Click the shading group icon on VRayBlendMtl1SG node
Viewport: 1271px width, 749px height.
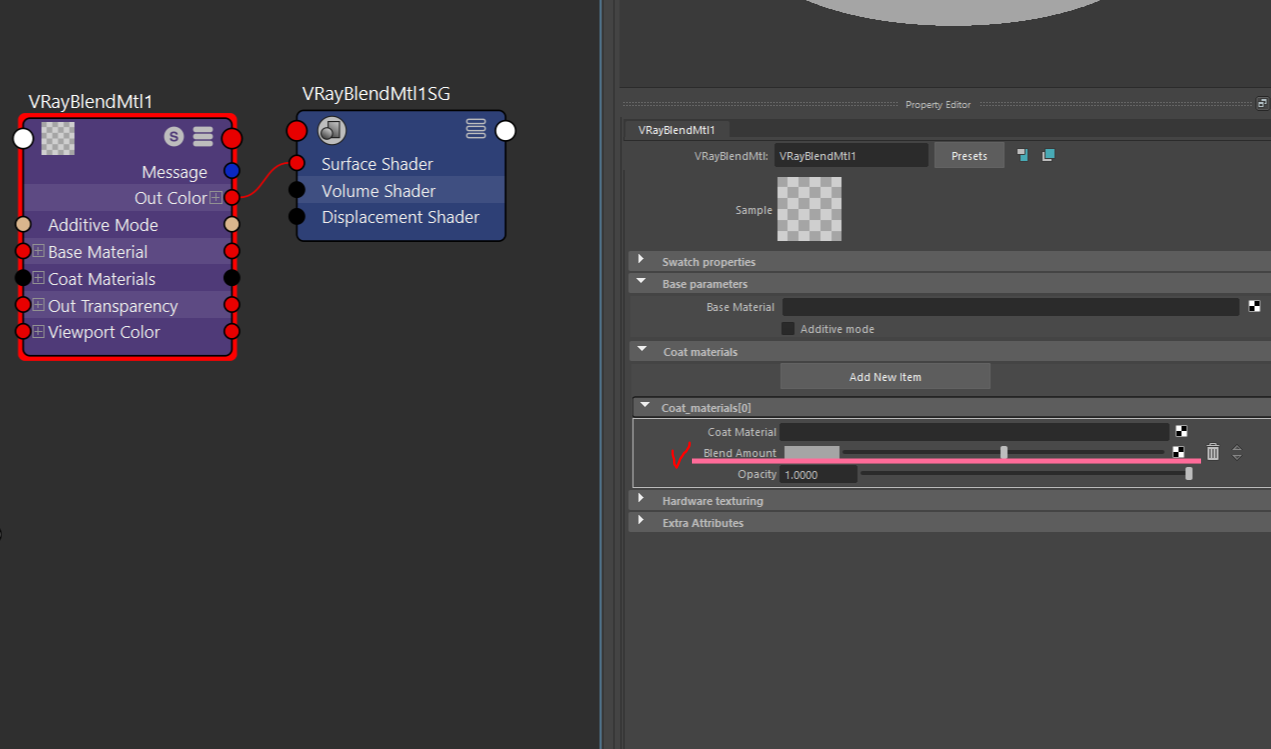(x=332, y=130)
